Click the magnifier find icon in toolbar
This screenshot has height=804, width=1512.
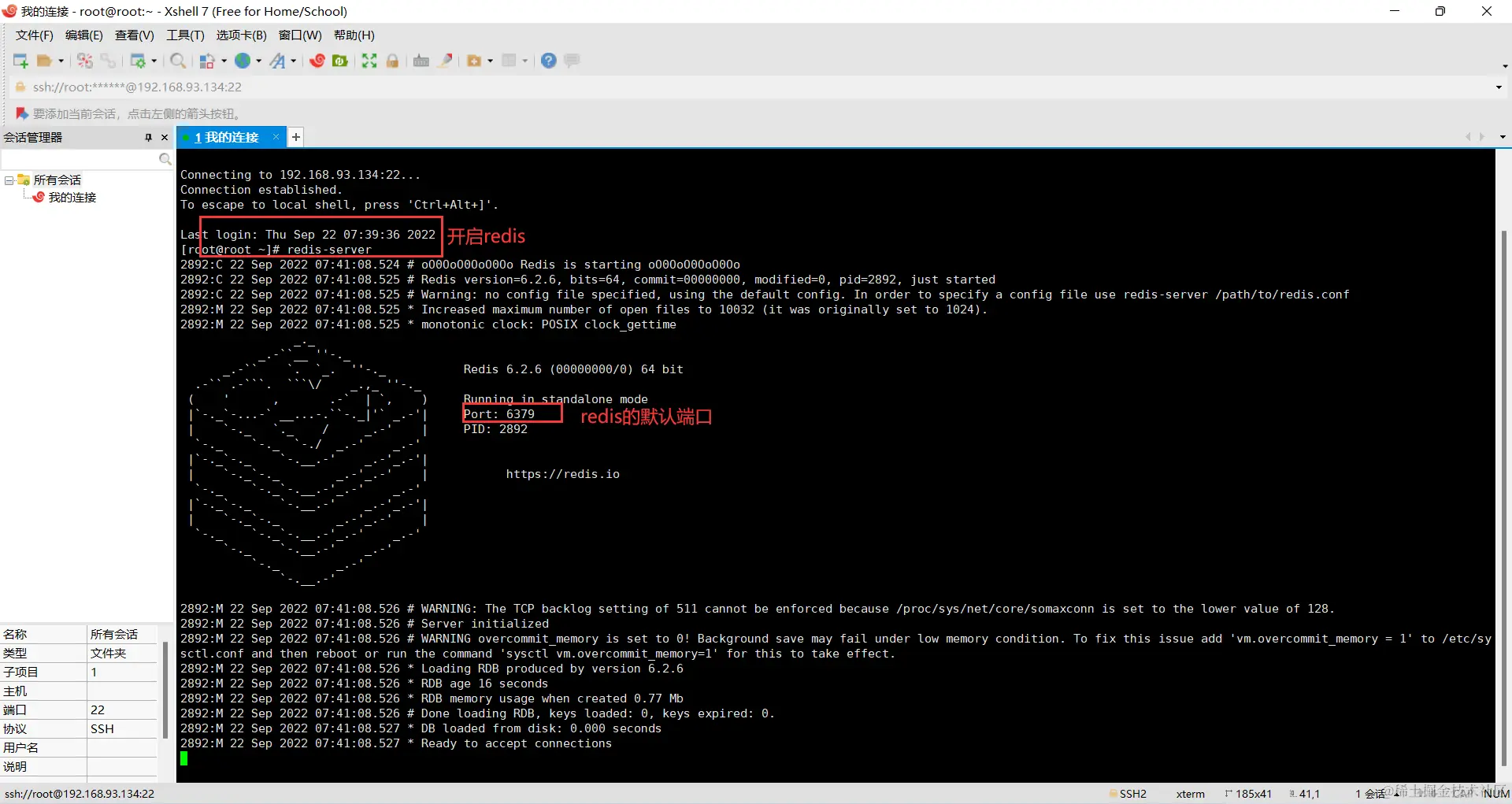[x=179, y=61]
